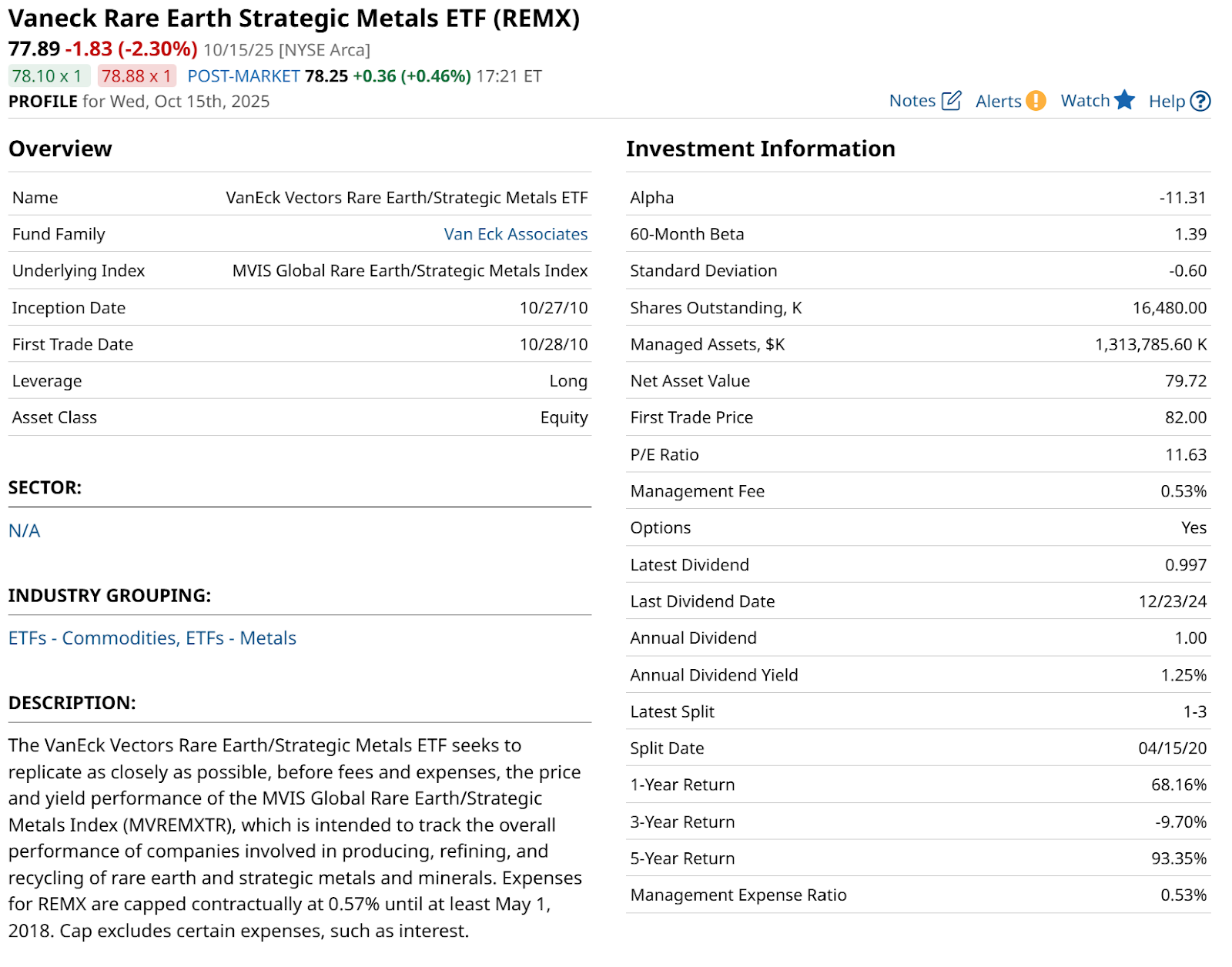Select the Watch text link
1232x967 pixels.
[1085, 101]
